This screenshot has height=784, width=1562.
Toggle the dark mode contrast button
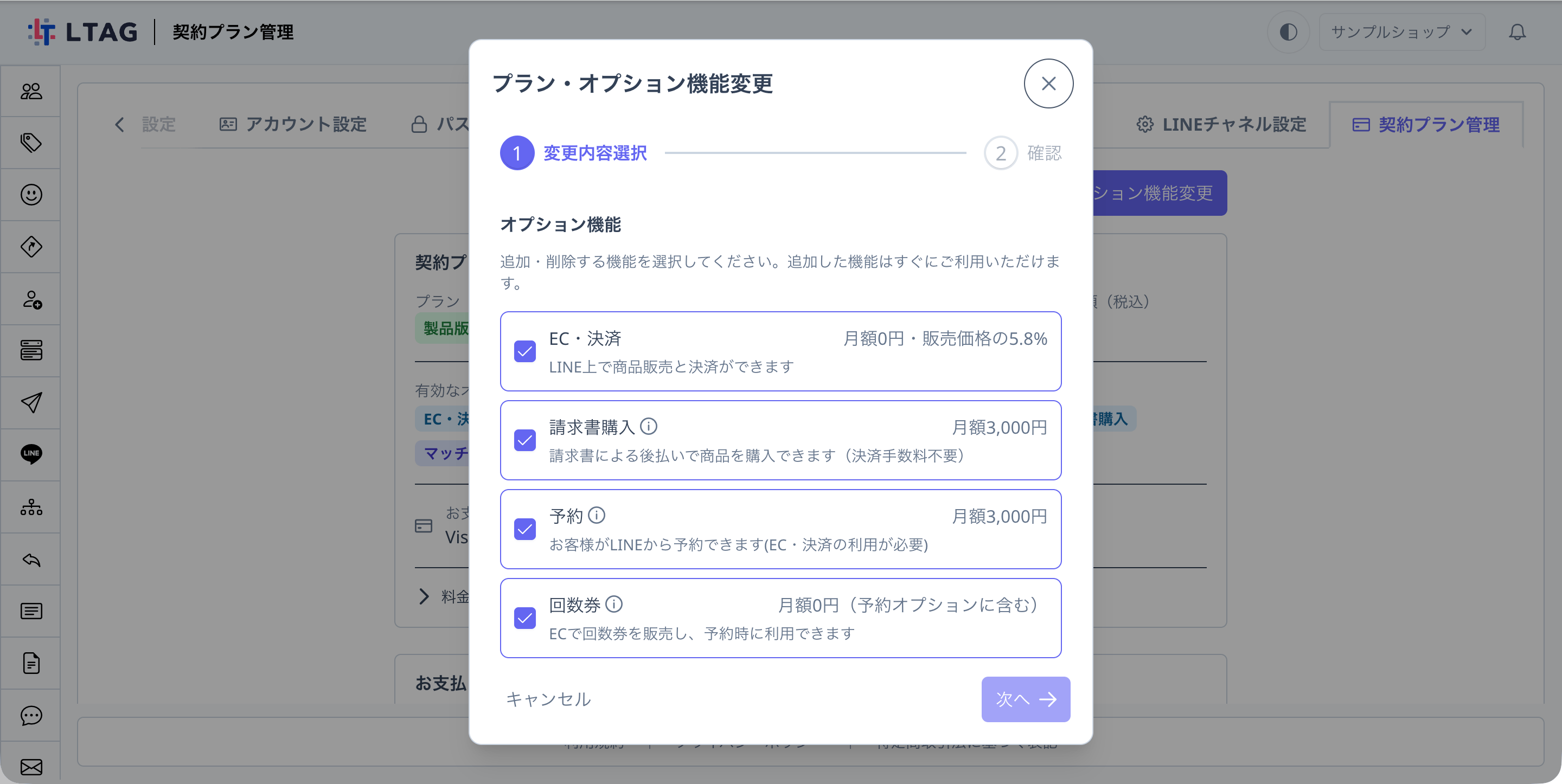pos(1288,32)
